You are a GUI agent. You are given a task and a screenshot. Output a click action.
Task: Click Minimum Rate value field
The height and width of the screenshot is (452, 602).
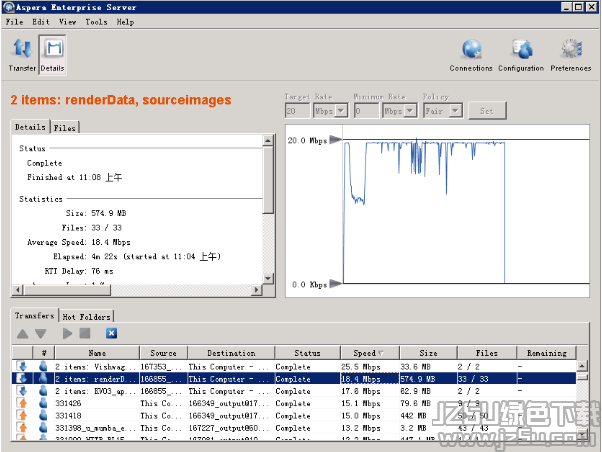pyautogui.click(x=366, y=111)
